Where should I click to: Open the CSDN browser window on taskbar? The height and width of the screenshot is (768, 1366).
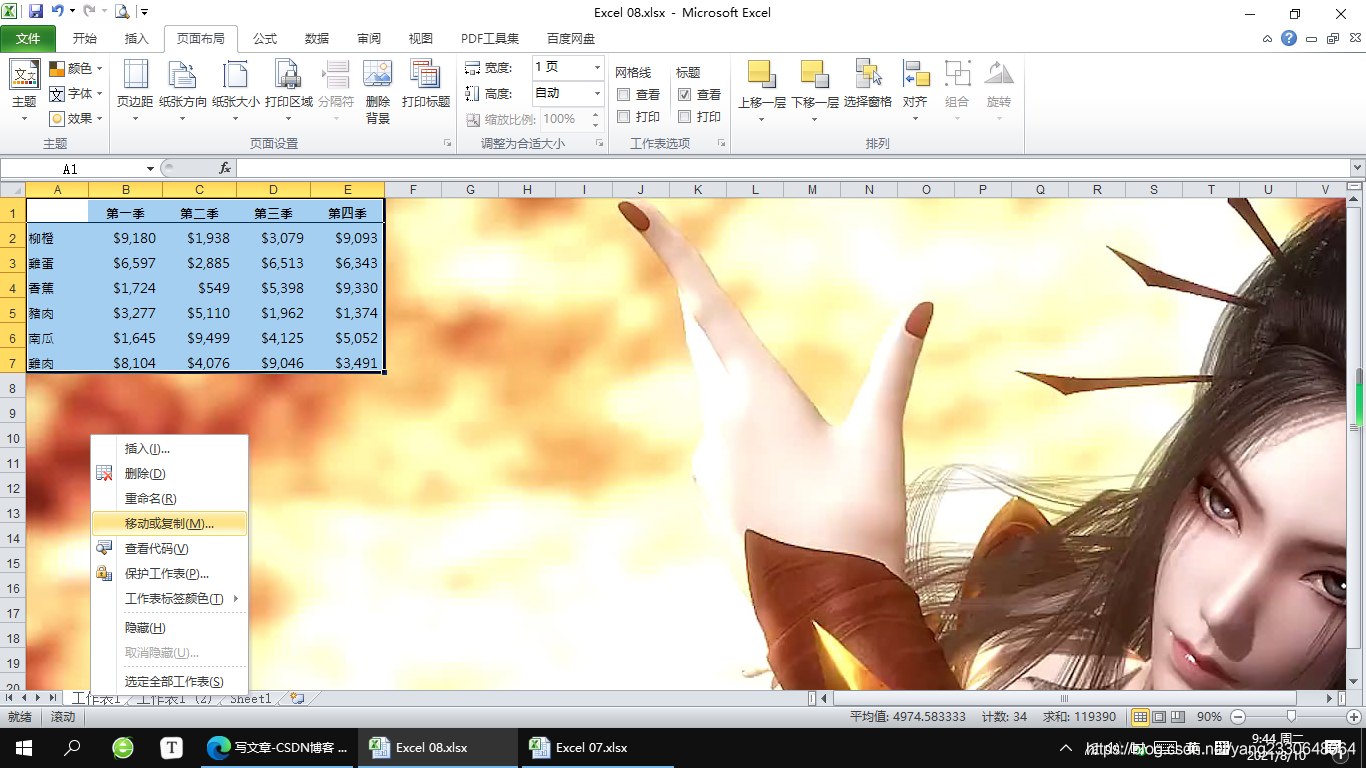click(276, 747)
